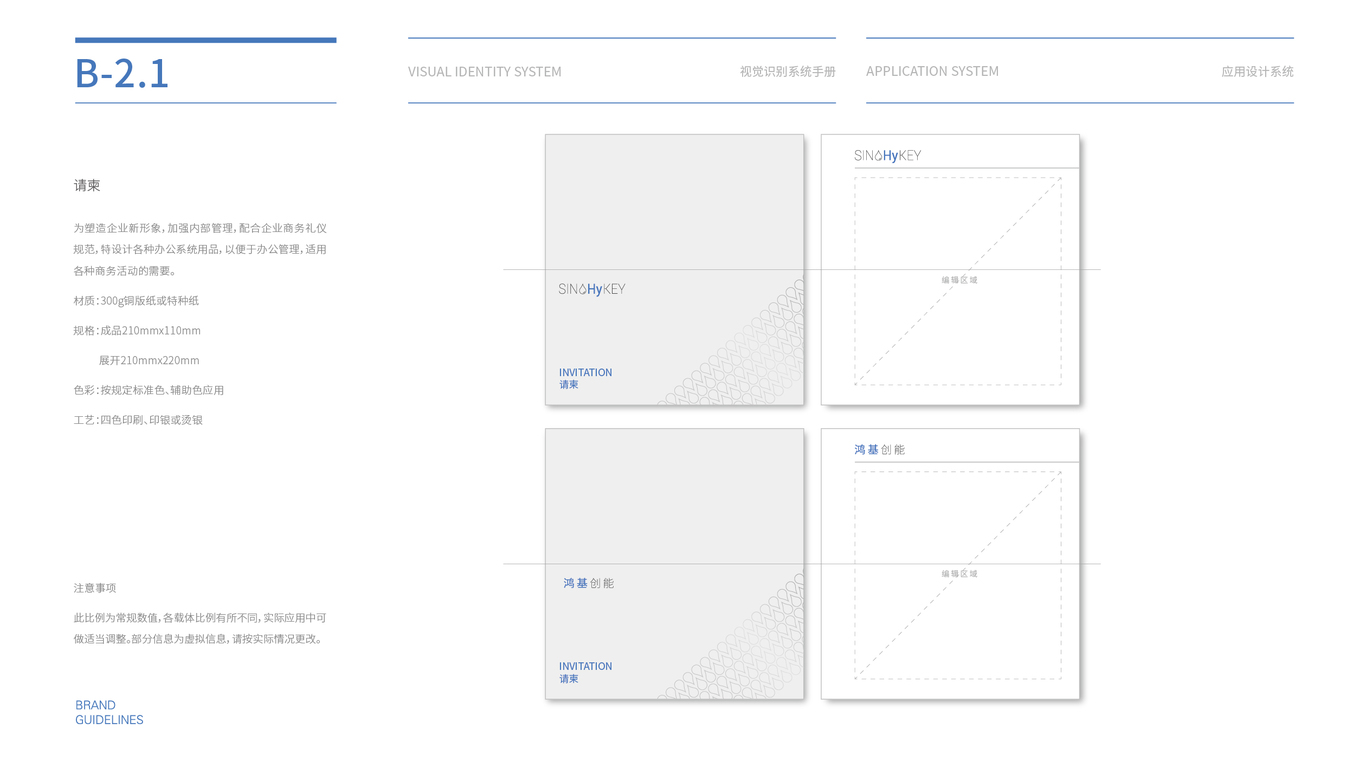Click the SINOHyKEY logo atop the white inside page

pos(888,155)
